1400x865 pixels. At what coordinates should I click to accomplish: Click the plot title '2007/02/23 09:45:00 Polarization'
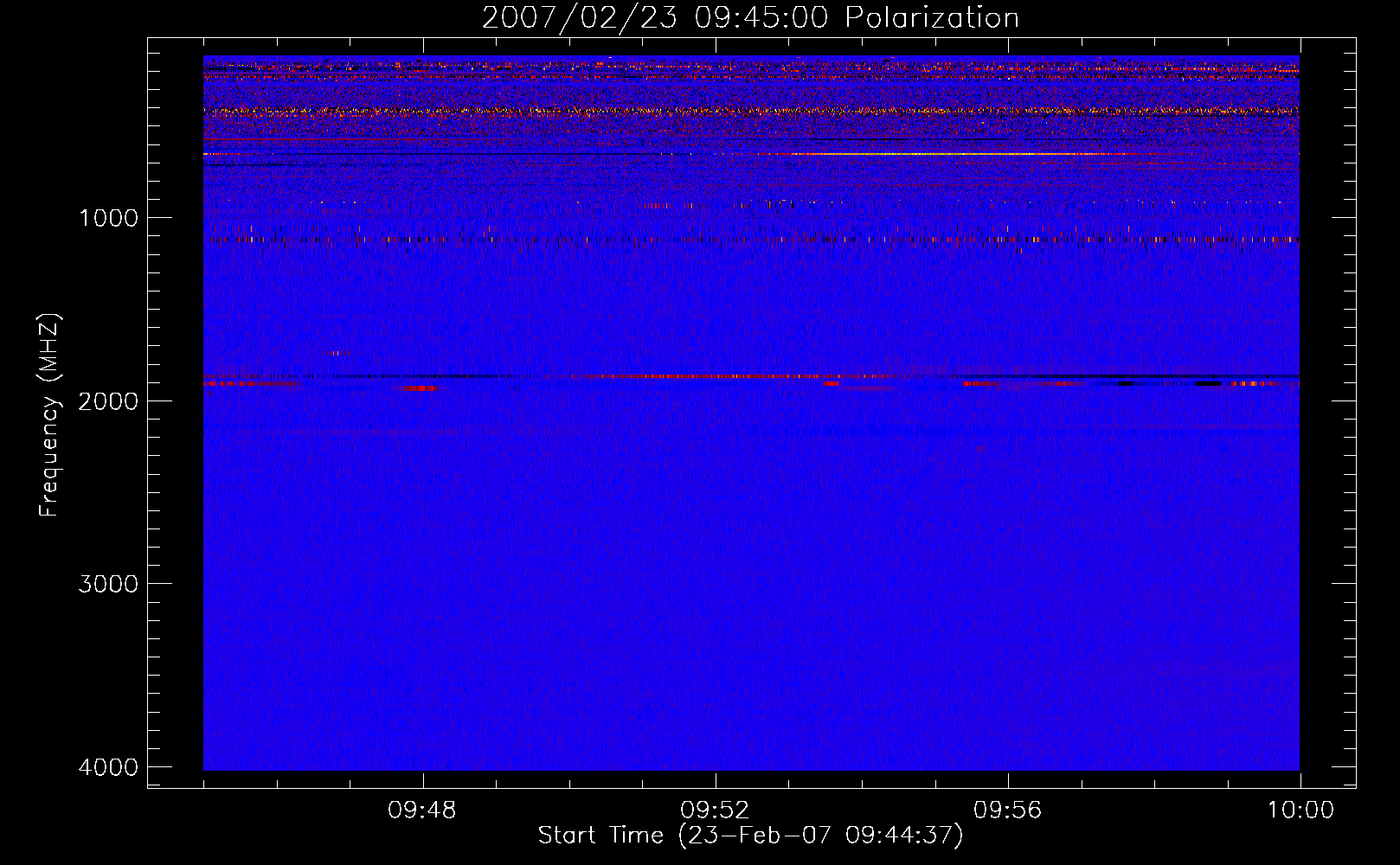(x=750, y=18)
